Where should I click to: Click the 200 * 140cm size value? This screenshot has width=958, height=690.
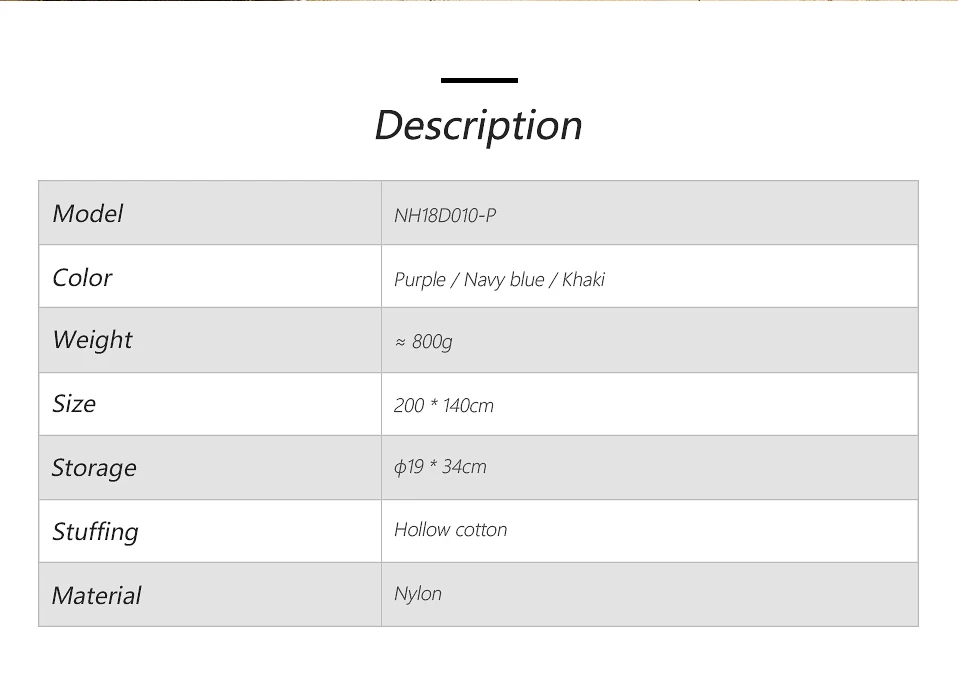click(444, 405)
